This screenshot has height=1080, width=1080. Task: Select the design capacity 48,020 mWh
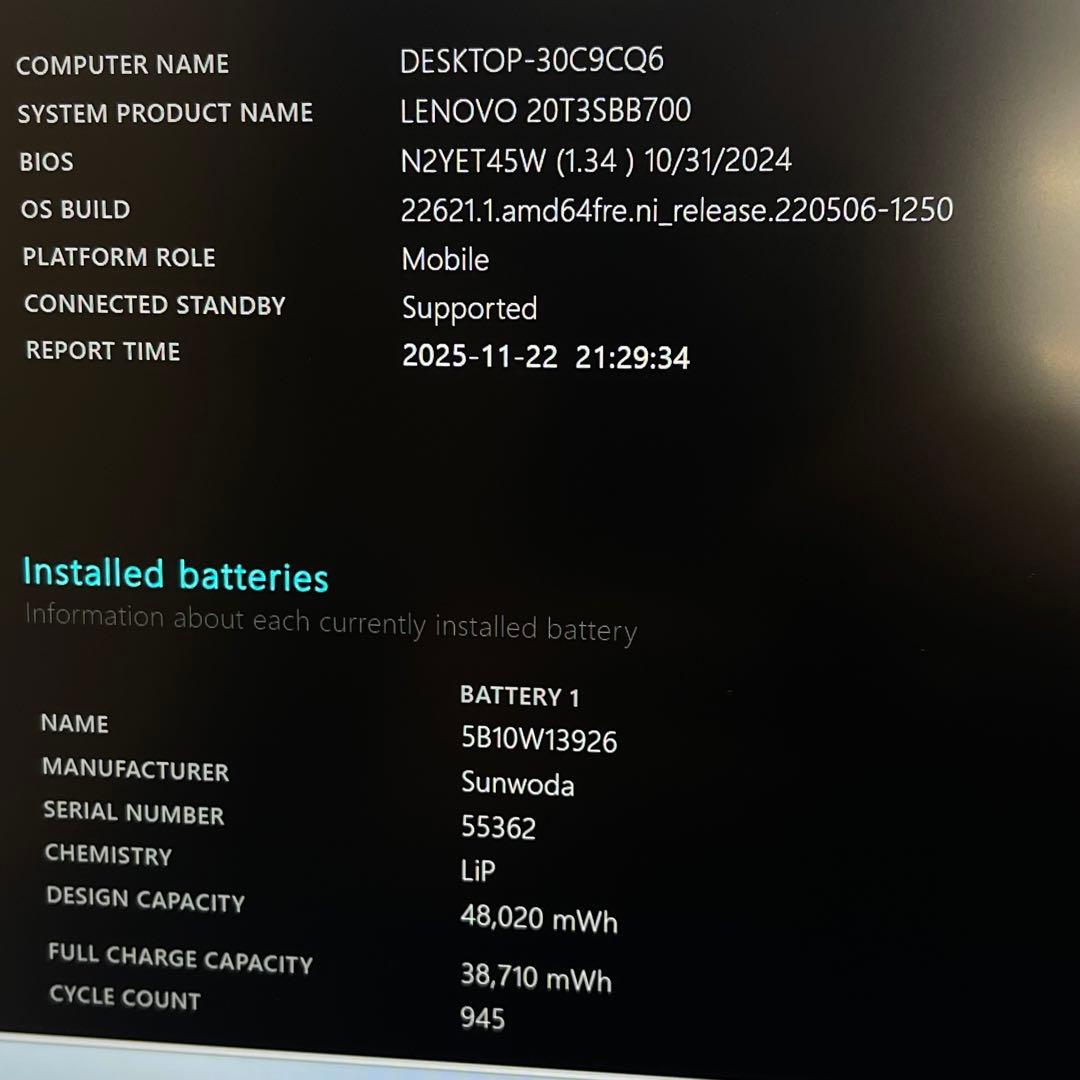537,917
